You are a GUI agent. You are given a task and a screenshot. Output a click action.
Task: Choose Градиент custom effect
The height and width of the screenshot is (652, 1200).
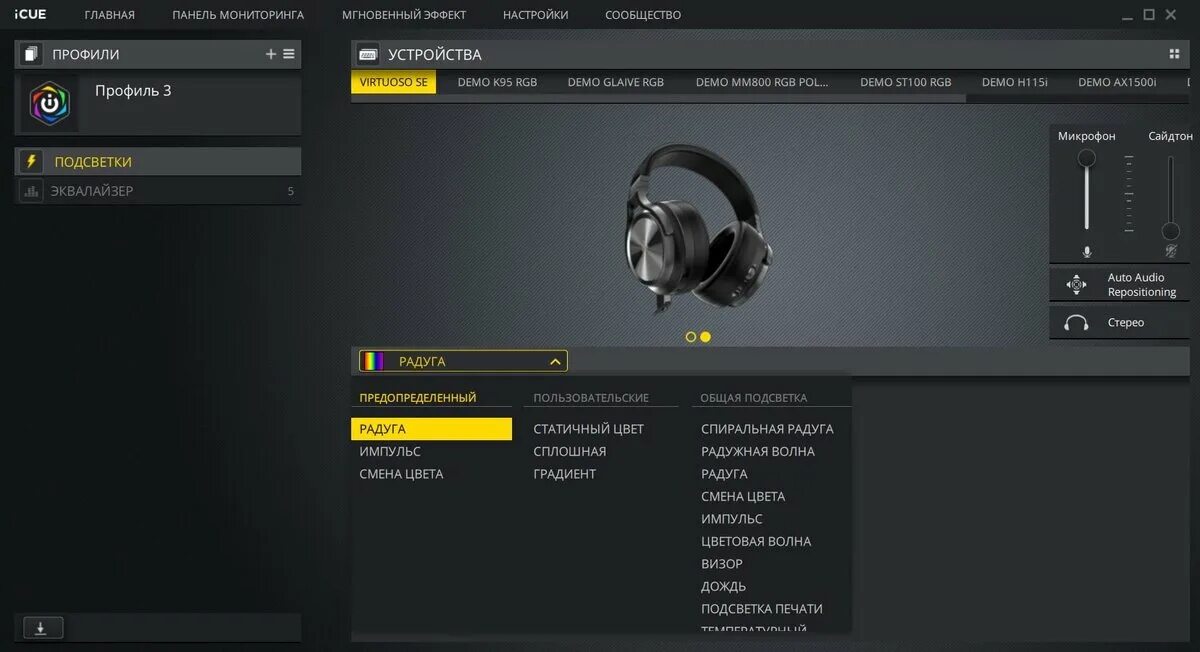coord(565,474)
